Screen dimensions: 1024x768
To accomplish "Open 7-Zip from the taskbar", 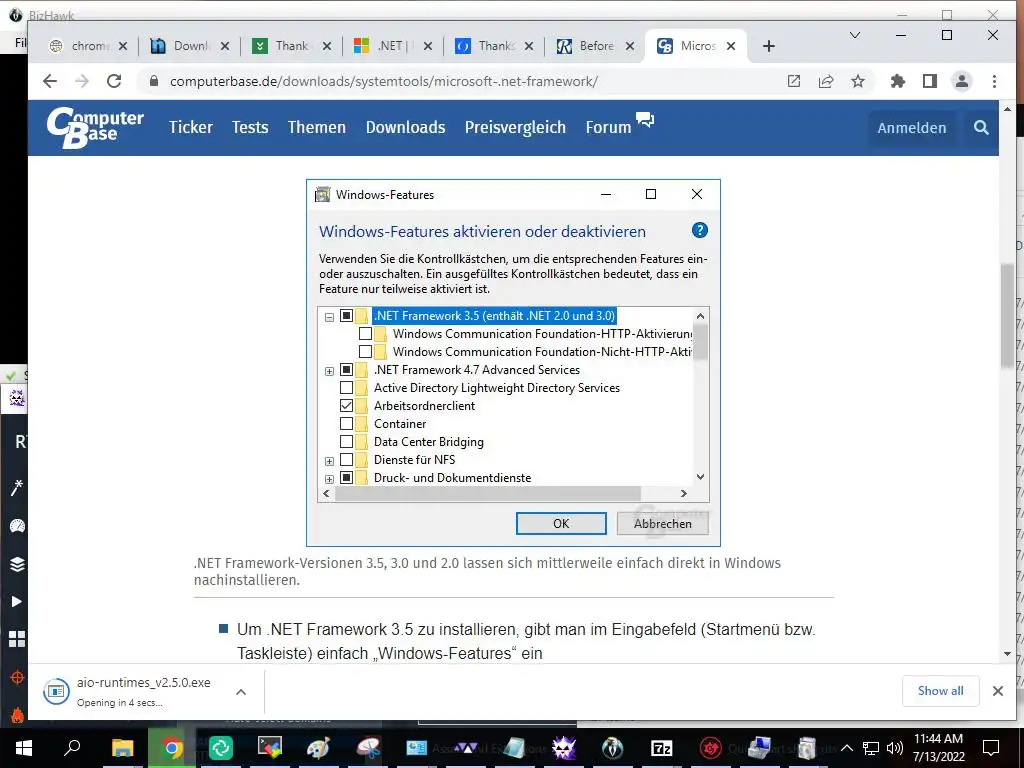I will [x=661, y=748].
